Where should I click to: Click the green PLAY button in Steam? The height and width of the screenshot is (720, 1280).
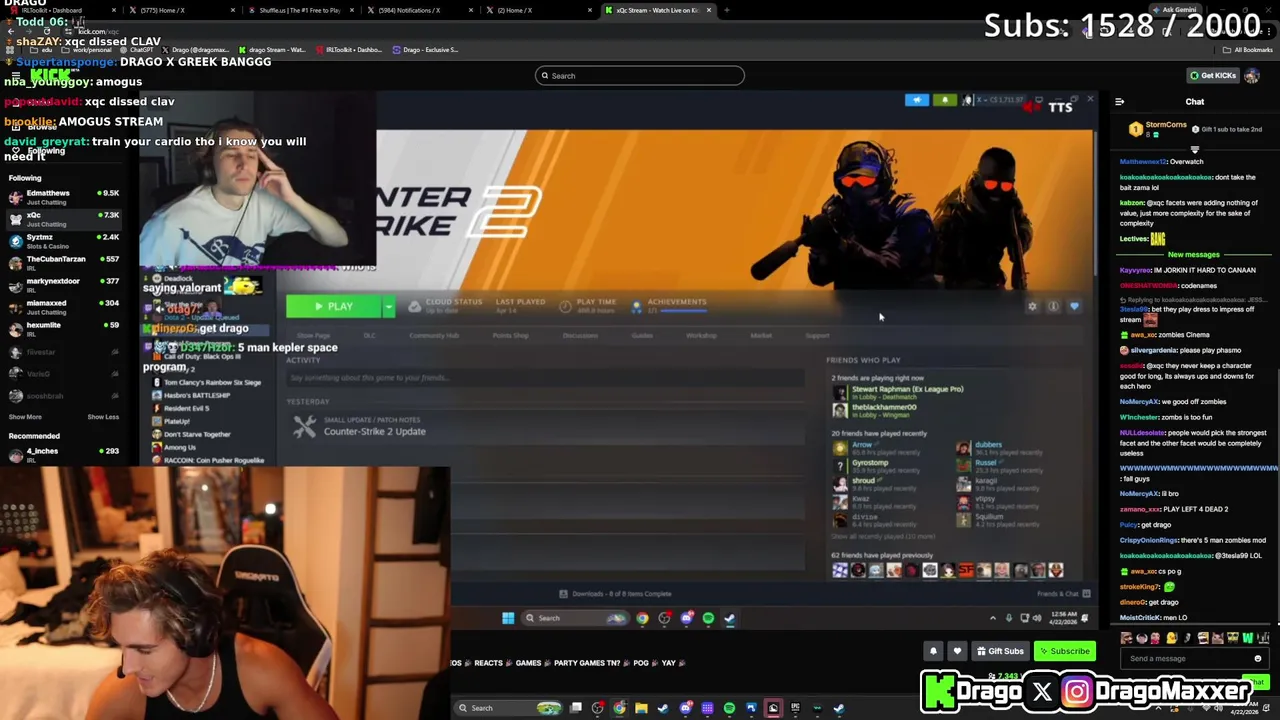pos(333,307)
